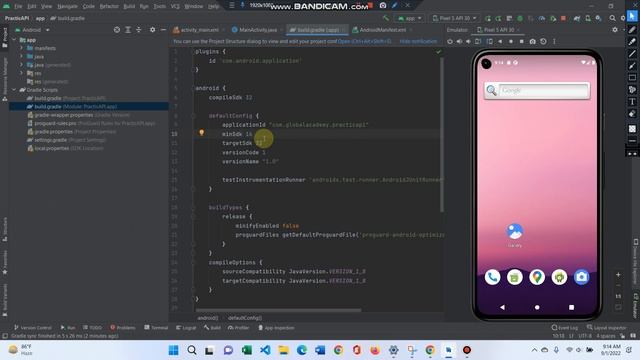Viewport: 640px width, 360px height.
Task: Click the intention lightbulb beside minSdk line
Action: pos(201,133)
